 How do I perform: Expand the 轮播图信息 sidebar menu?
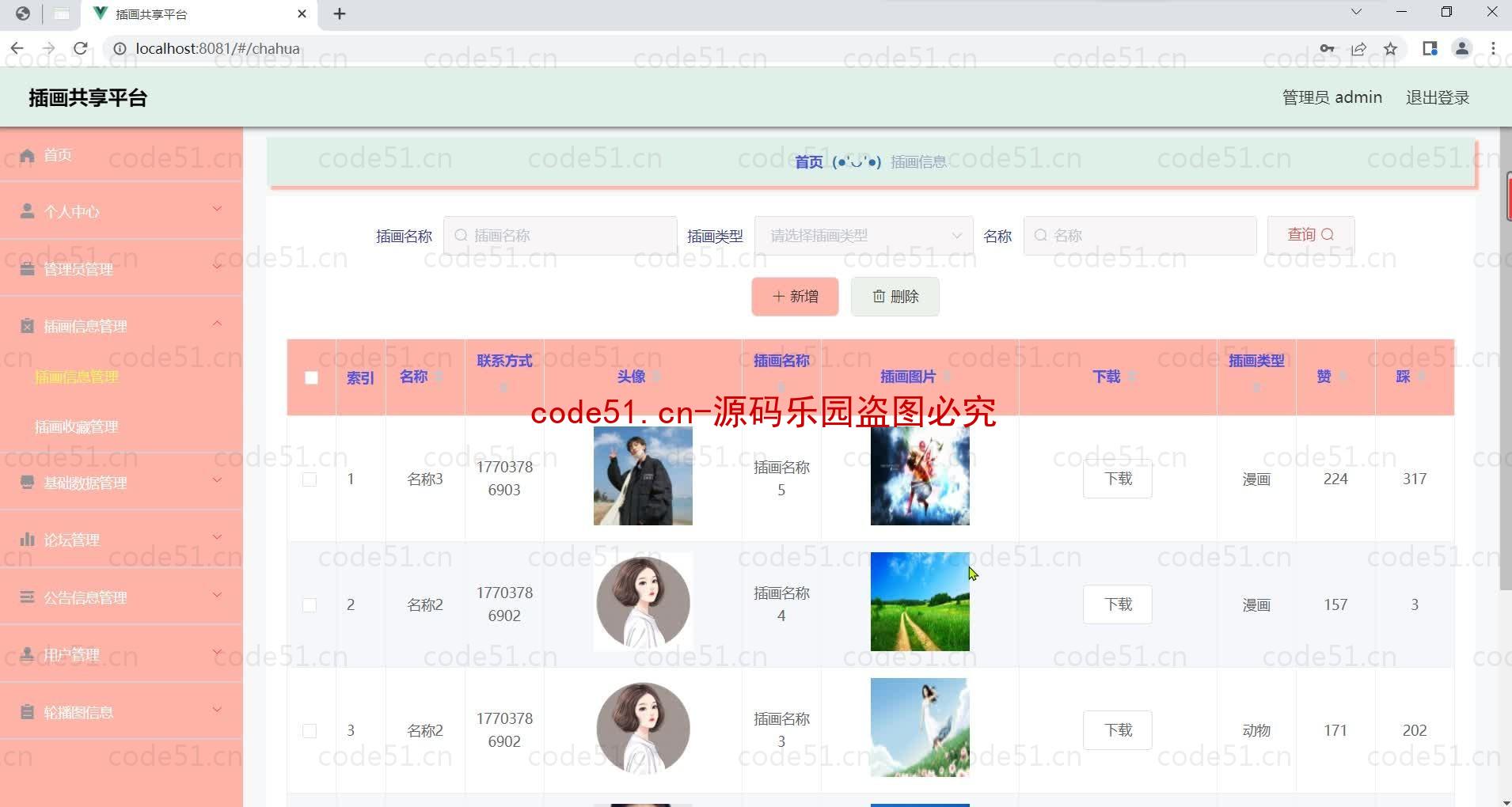click(217, 710)
